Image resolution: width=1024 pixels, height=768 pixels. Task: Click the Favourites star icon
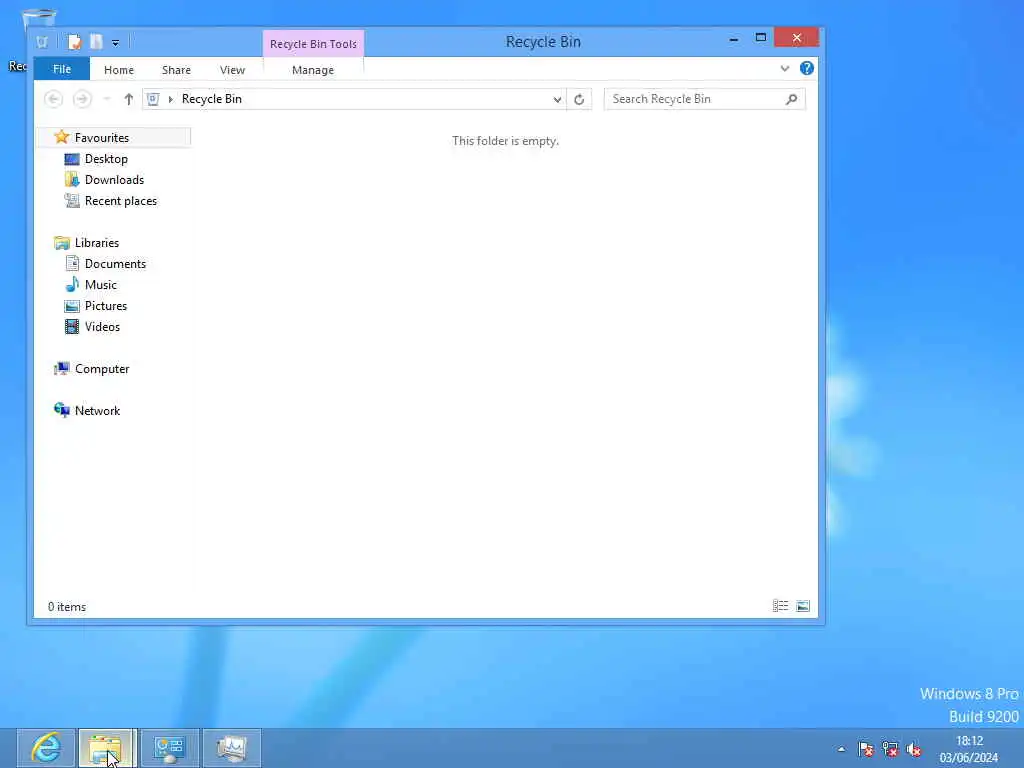(62, 137)
